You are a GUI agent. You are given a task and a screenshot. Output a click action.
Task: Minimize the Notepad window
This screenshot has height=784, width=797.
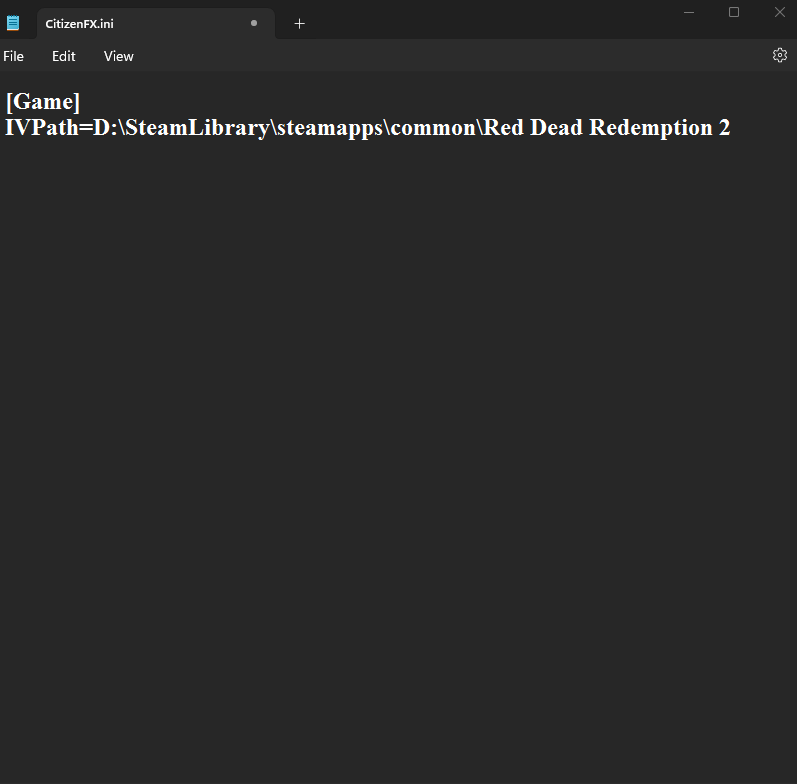pyautogui.click(x=689, y=12)
